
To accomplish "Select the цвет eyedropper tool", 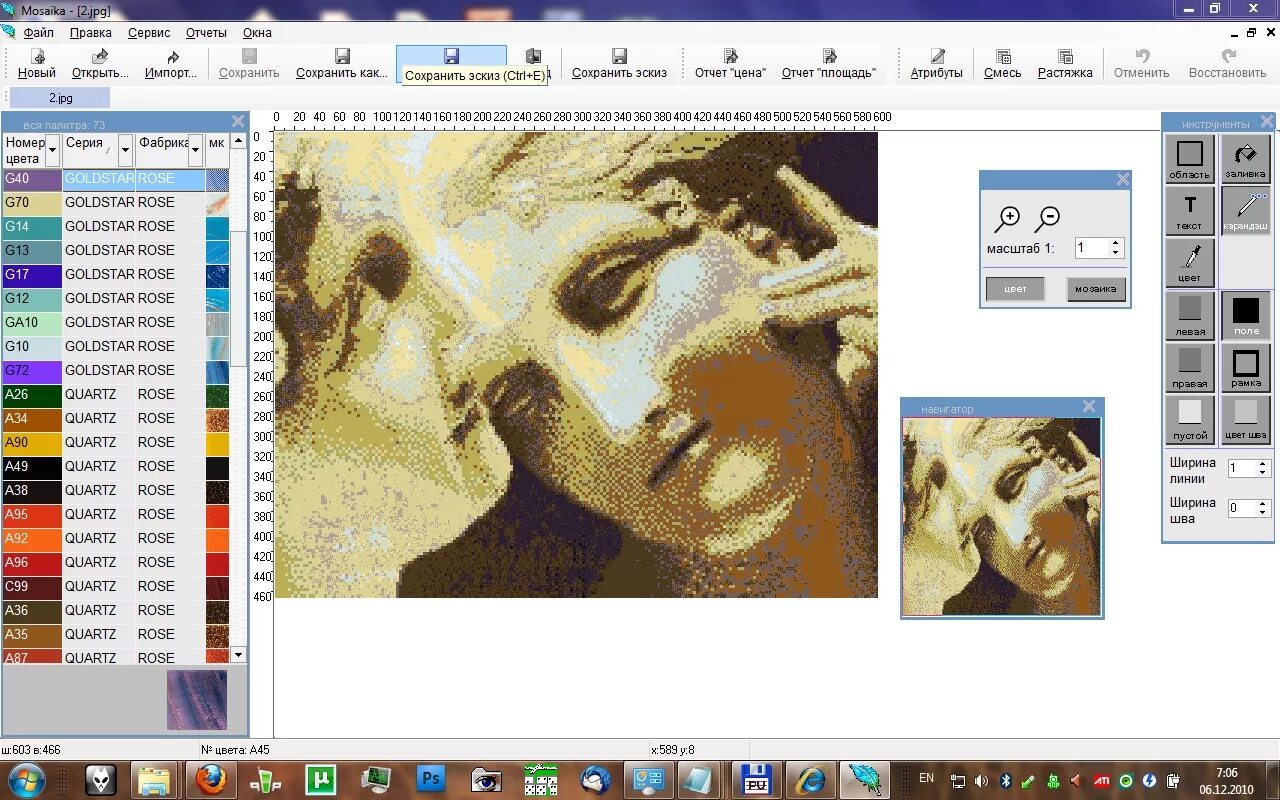I will 1190,263.
